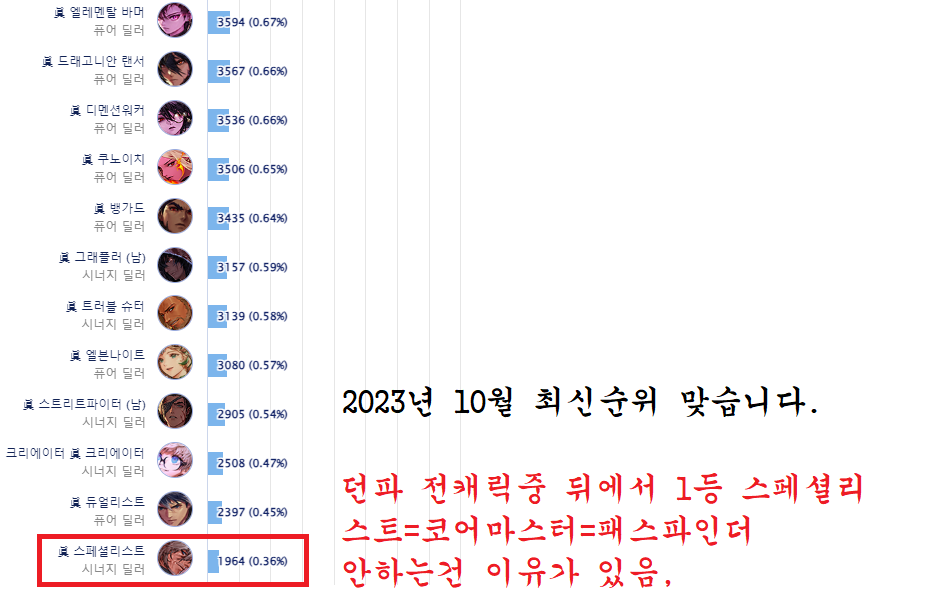Click the 듀얼리스트 character portrait
The image size is (952, 614).
click(175, 510)
